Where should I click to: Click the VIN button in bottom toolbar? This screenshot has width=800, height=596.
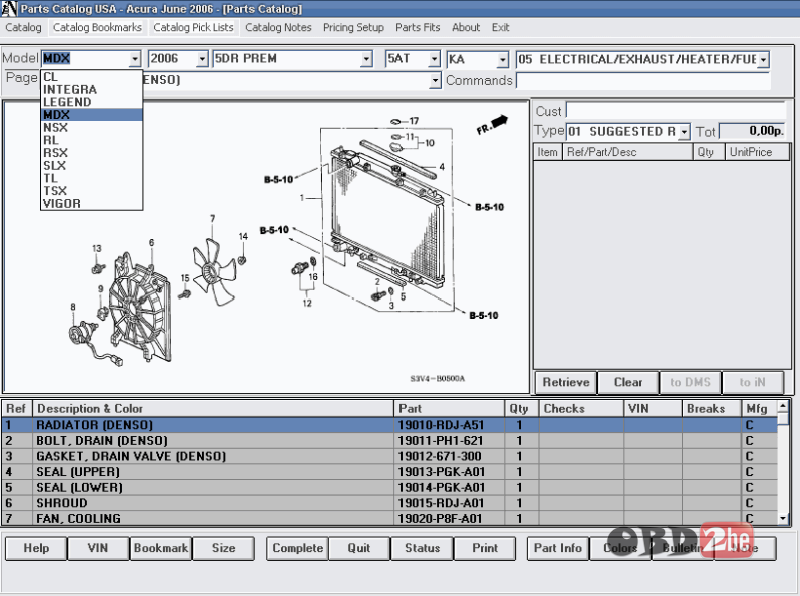tap(98, 548)
